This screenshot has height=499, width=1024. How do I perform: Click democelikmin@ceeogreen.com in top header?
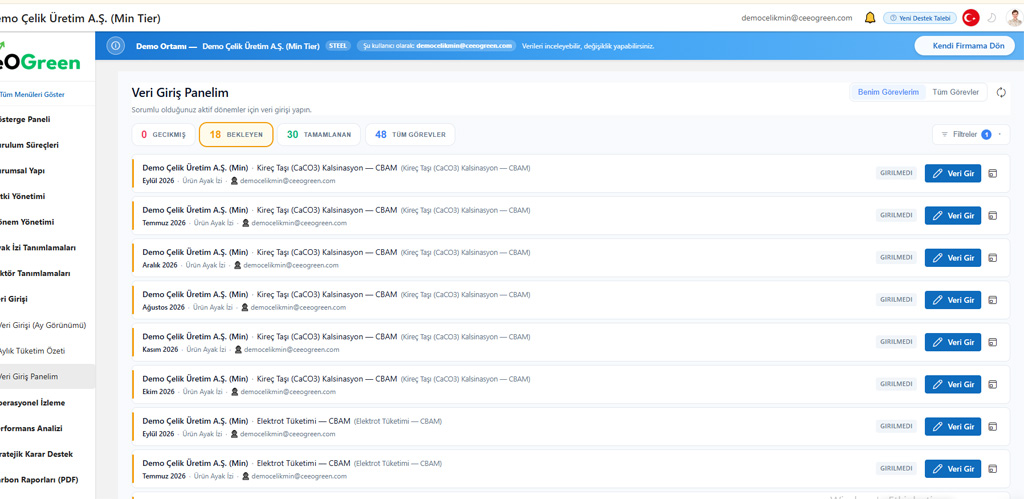coord(797,18)
